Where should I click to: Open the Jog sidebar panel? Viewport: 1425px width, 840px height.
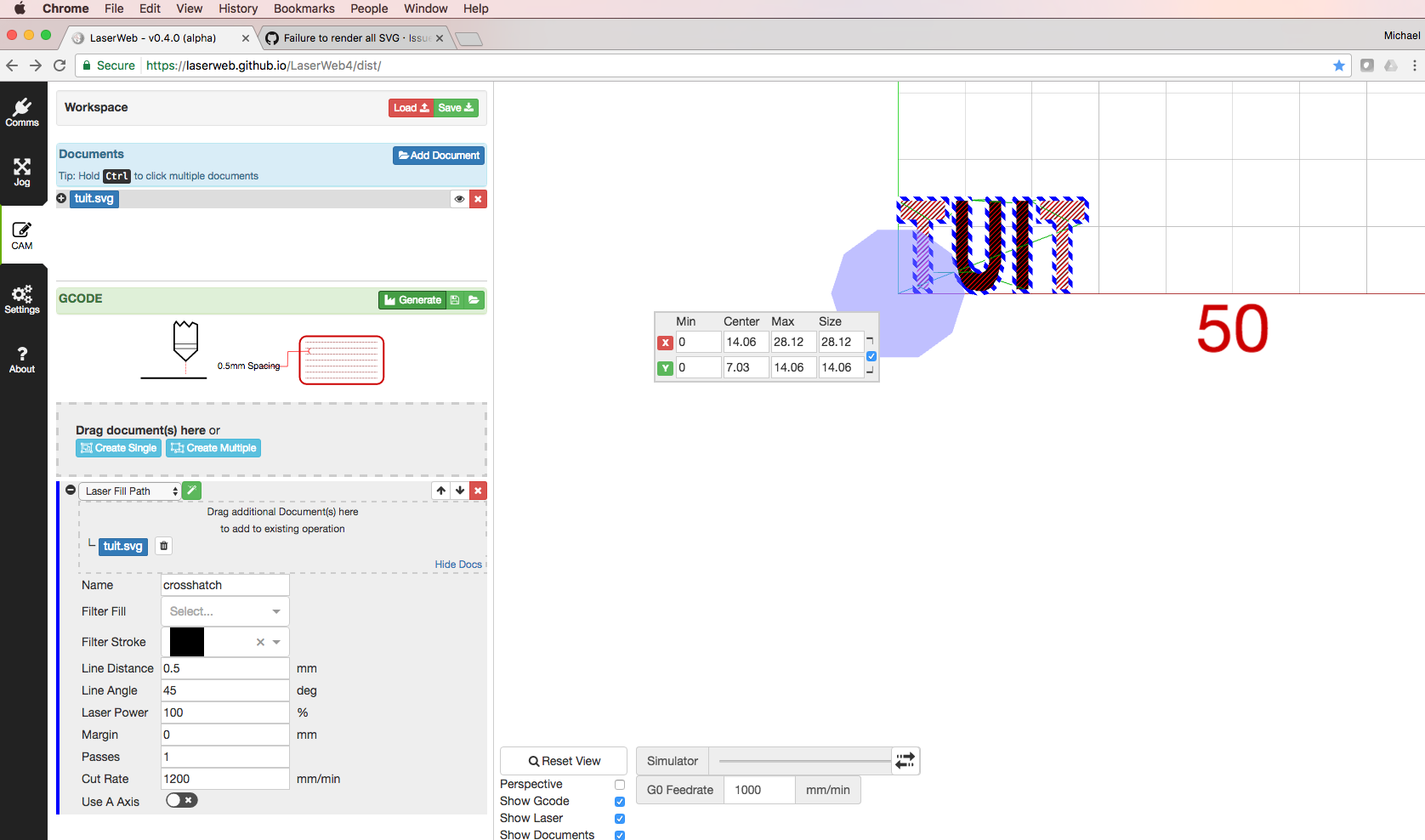22,172
